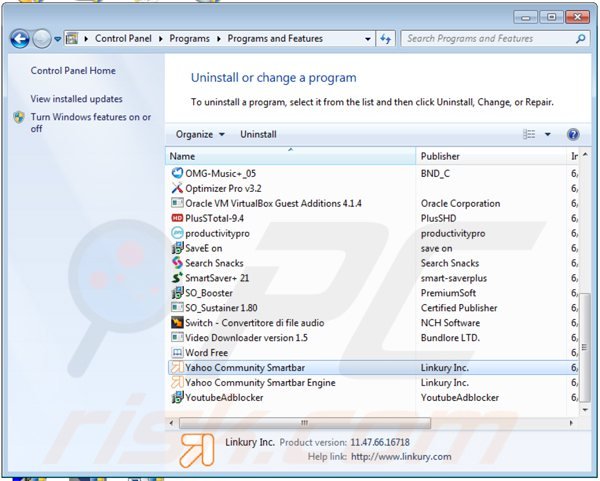Screen dimensions: 600x481
Task: Click the SO_Booster program icon
Action: [177, 293]
